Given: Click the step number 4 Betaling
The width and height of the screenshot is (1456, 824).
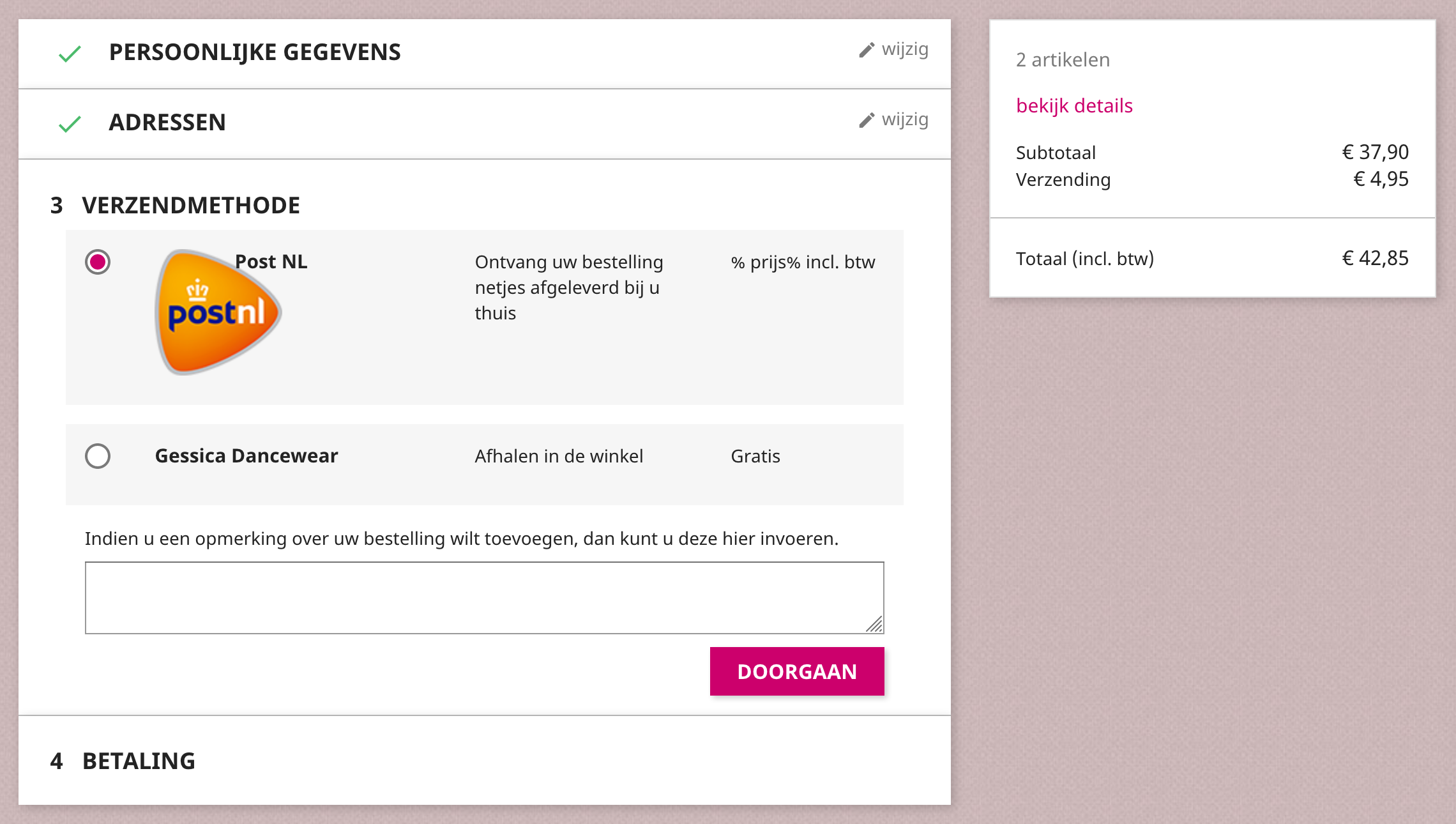Looking at the screenshot, I should (56, 761).
